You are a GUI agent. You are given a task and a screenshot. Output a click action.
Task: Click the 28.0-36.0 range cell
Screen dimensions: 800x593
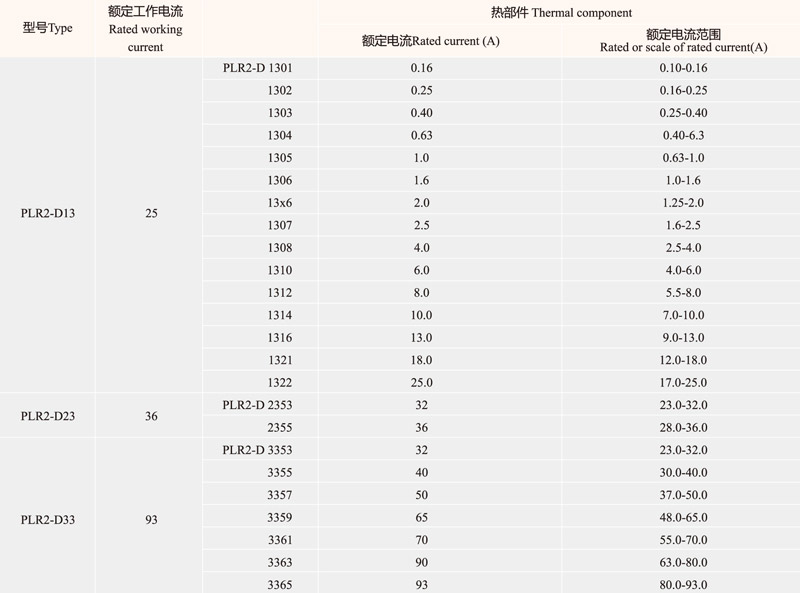683,427
